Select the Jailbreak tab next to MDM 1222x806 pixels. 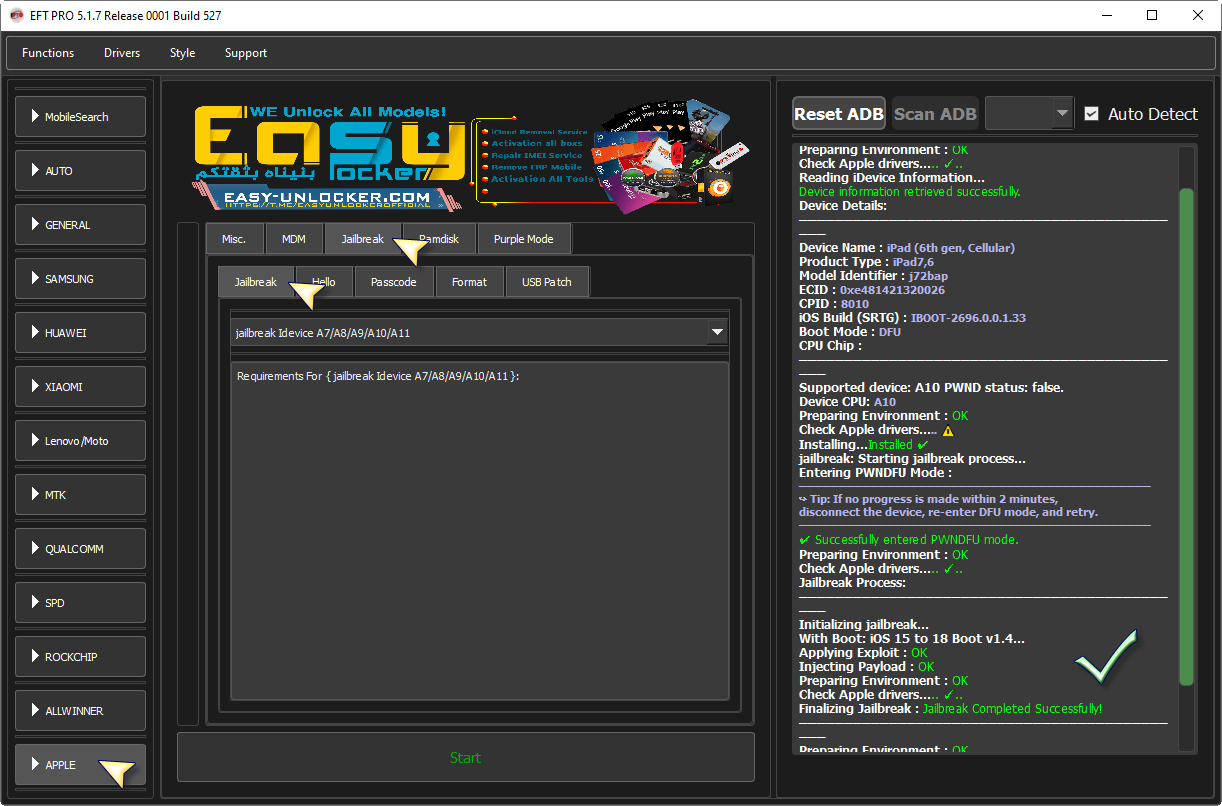coord(362,240)
